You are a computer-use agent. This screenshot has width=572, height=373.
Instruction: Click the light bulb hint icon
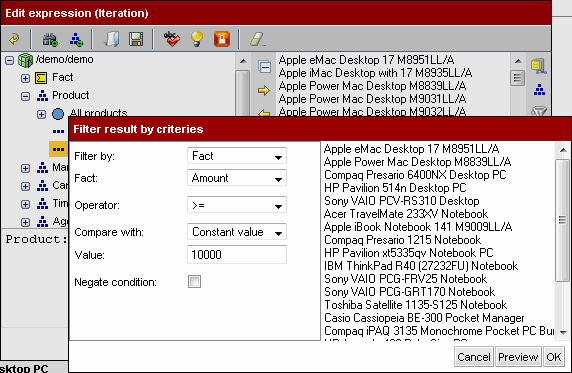[x=197, y=39]
